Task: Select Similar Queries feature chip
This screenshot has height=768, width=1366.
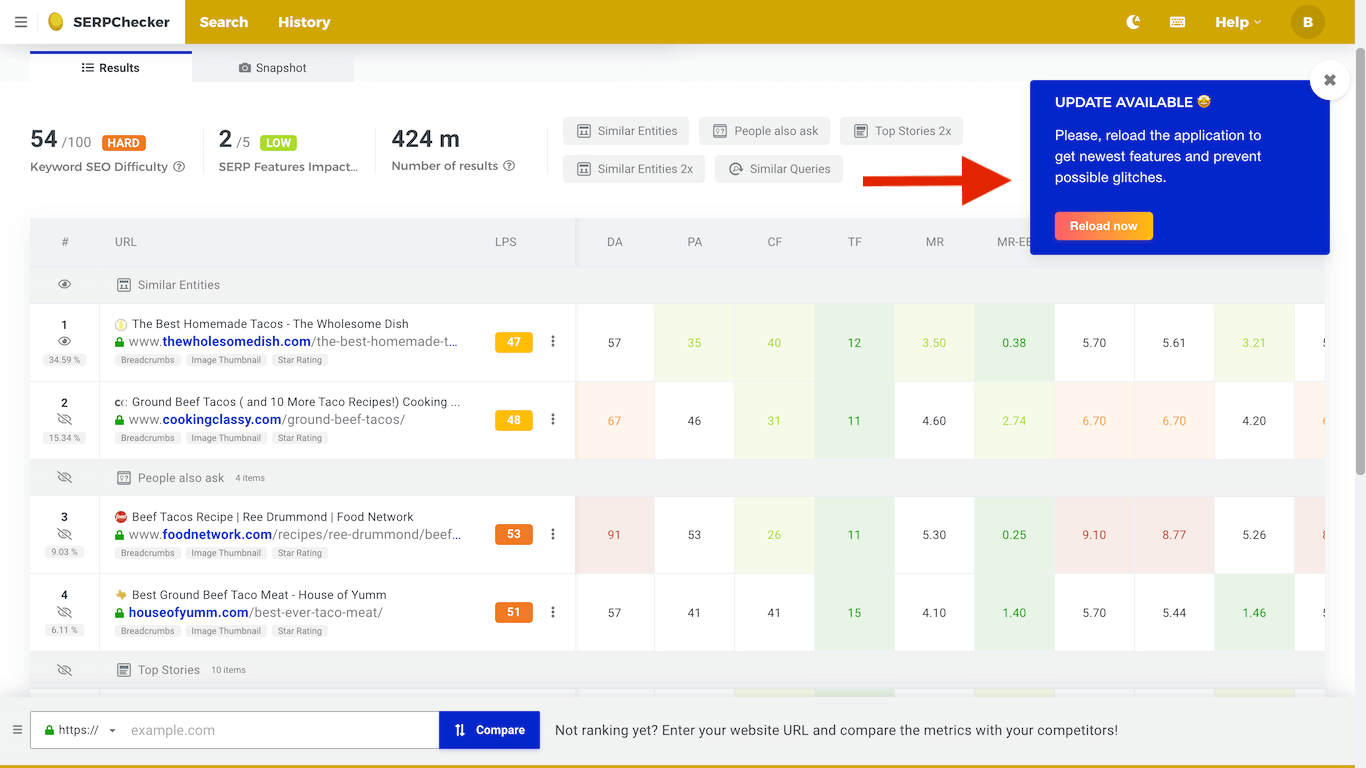Action: (779, 169)
